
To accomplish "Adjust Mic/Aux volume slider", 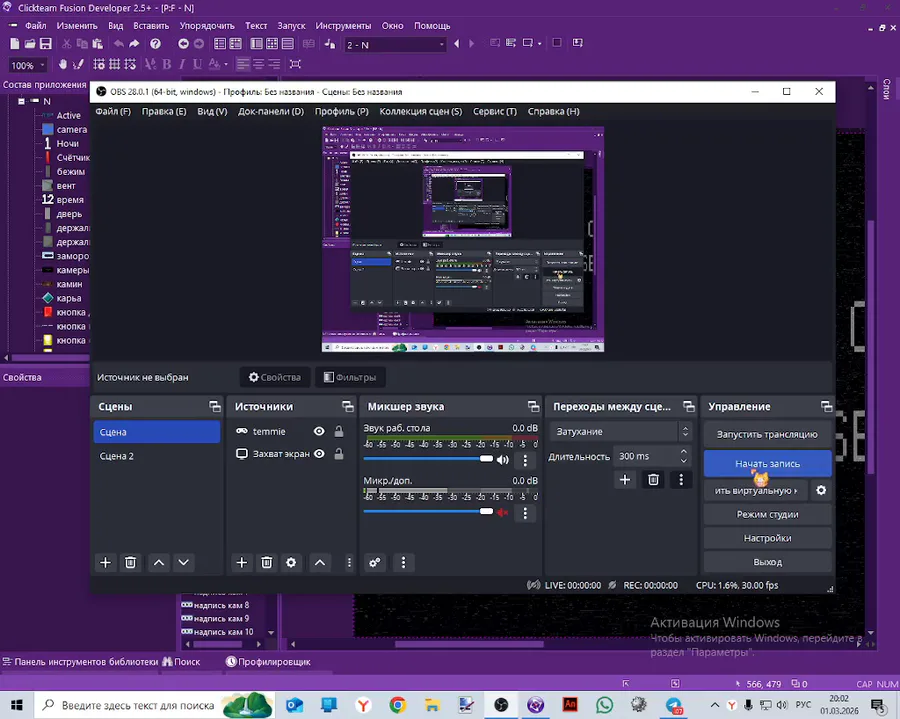I will (x=428, y=511).
